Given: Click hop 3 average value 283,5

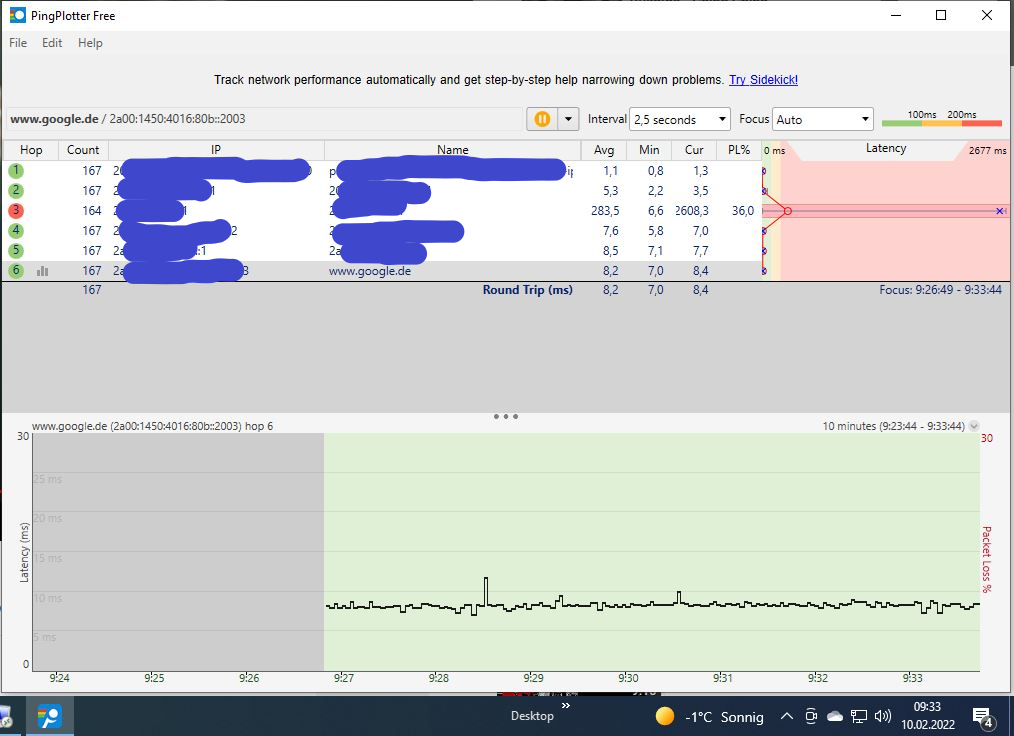Looking at the screenshot, I should tap(605, 211).
